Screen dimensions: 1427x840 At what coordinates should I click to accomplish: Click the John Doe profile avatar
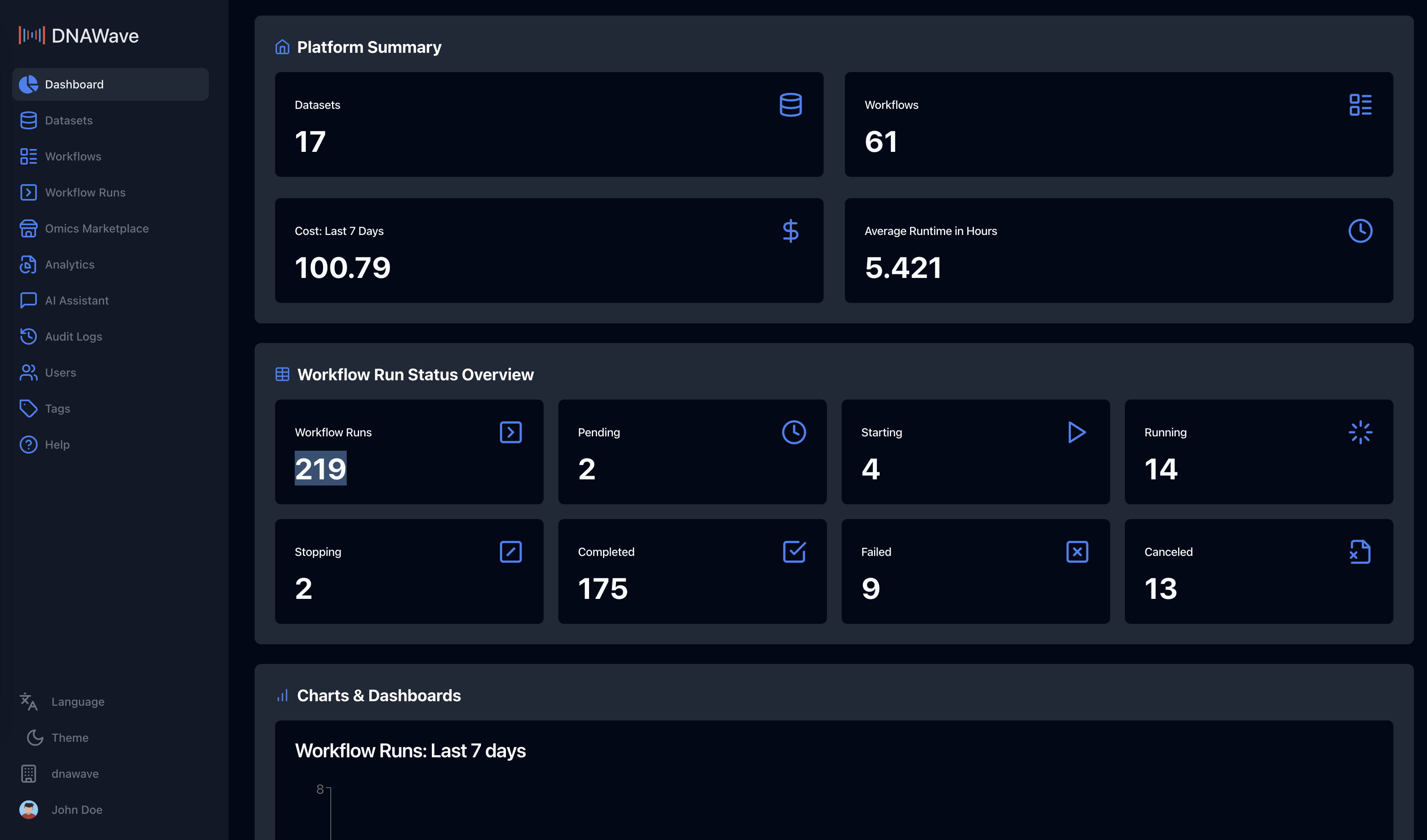click(x=29, y=809)
